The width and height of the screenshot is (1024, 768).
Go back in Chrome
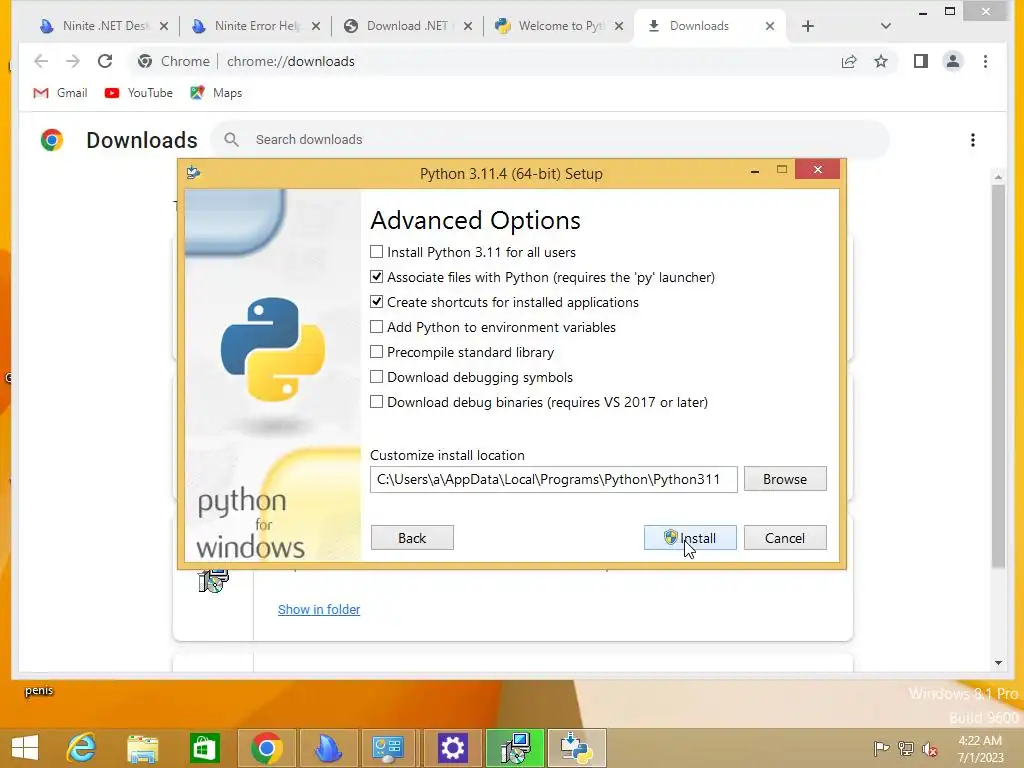[41, 61]
